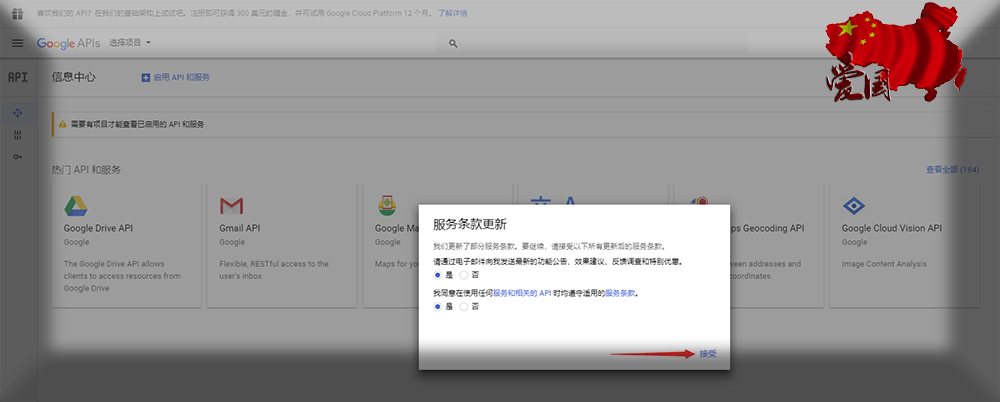Click the Gmail API envelope icon
Screen dimensions: 1000x402
click(x=231, y=206)
